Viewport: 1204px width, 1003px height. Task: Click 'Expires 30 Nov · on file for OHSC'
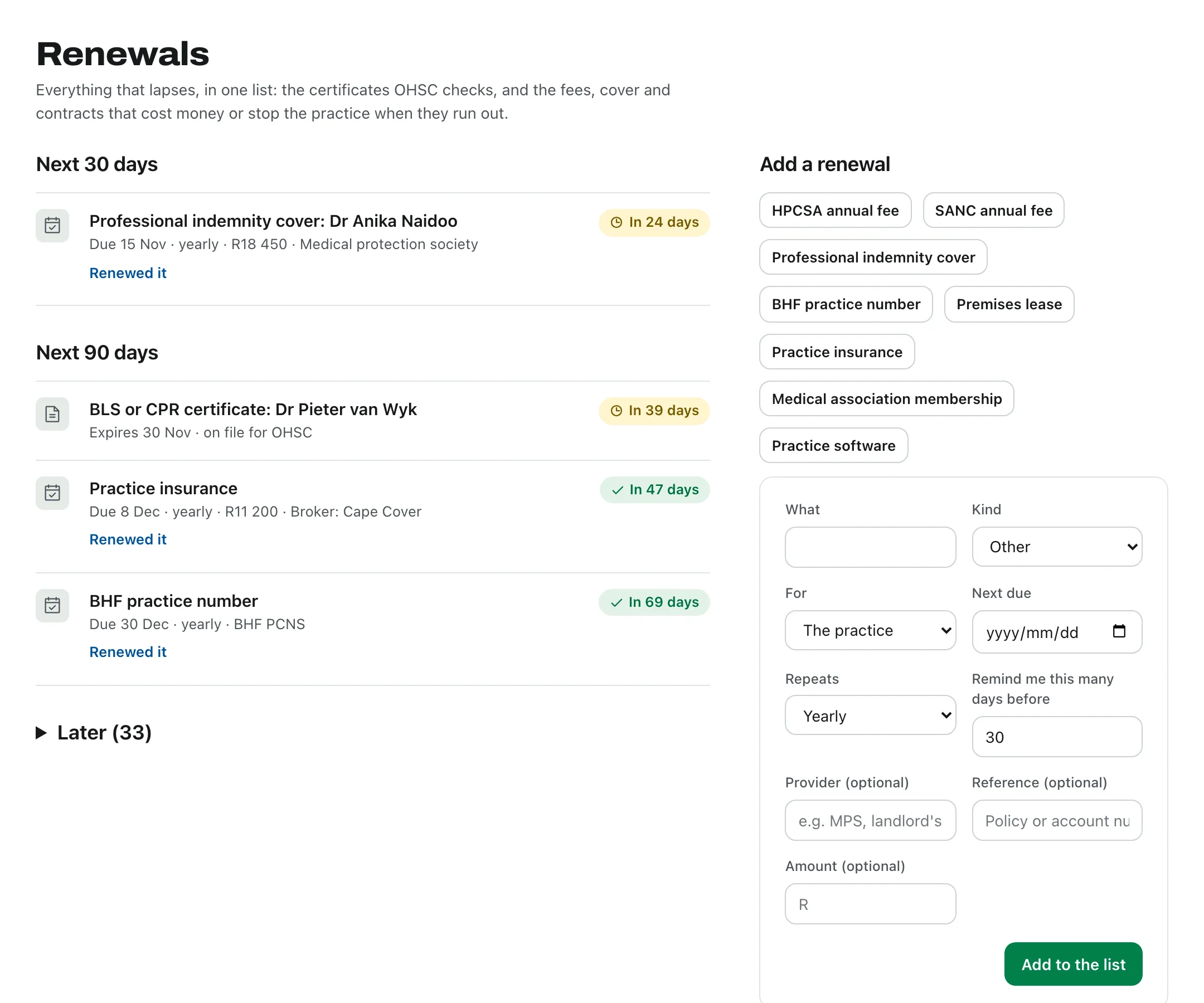tap(201, 433)
